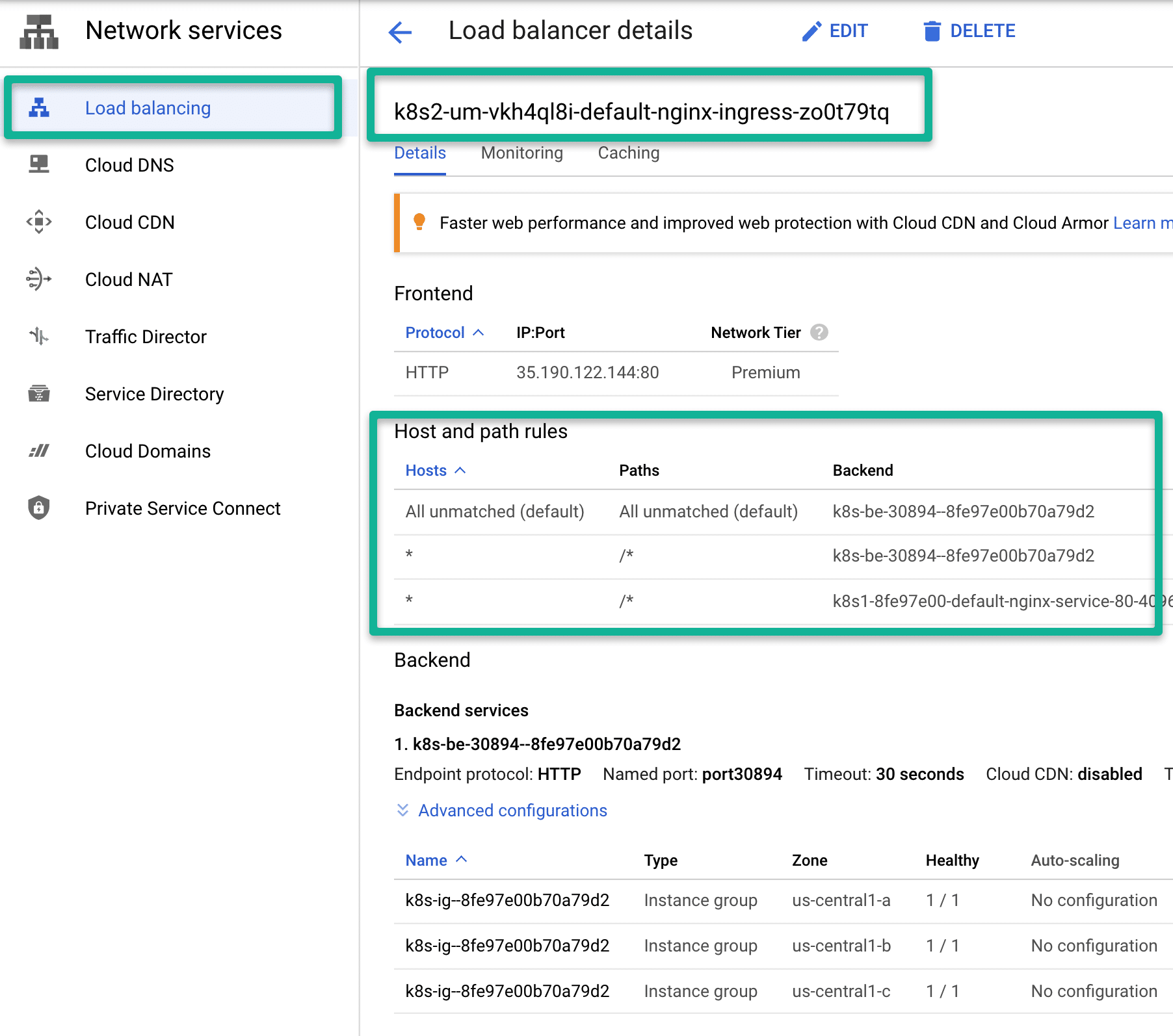Screen dimensions: 1173x1036
Task: Select Service Directory in the navigation
Action: click(154, 394)
